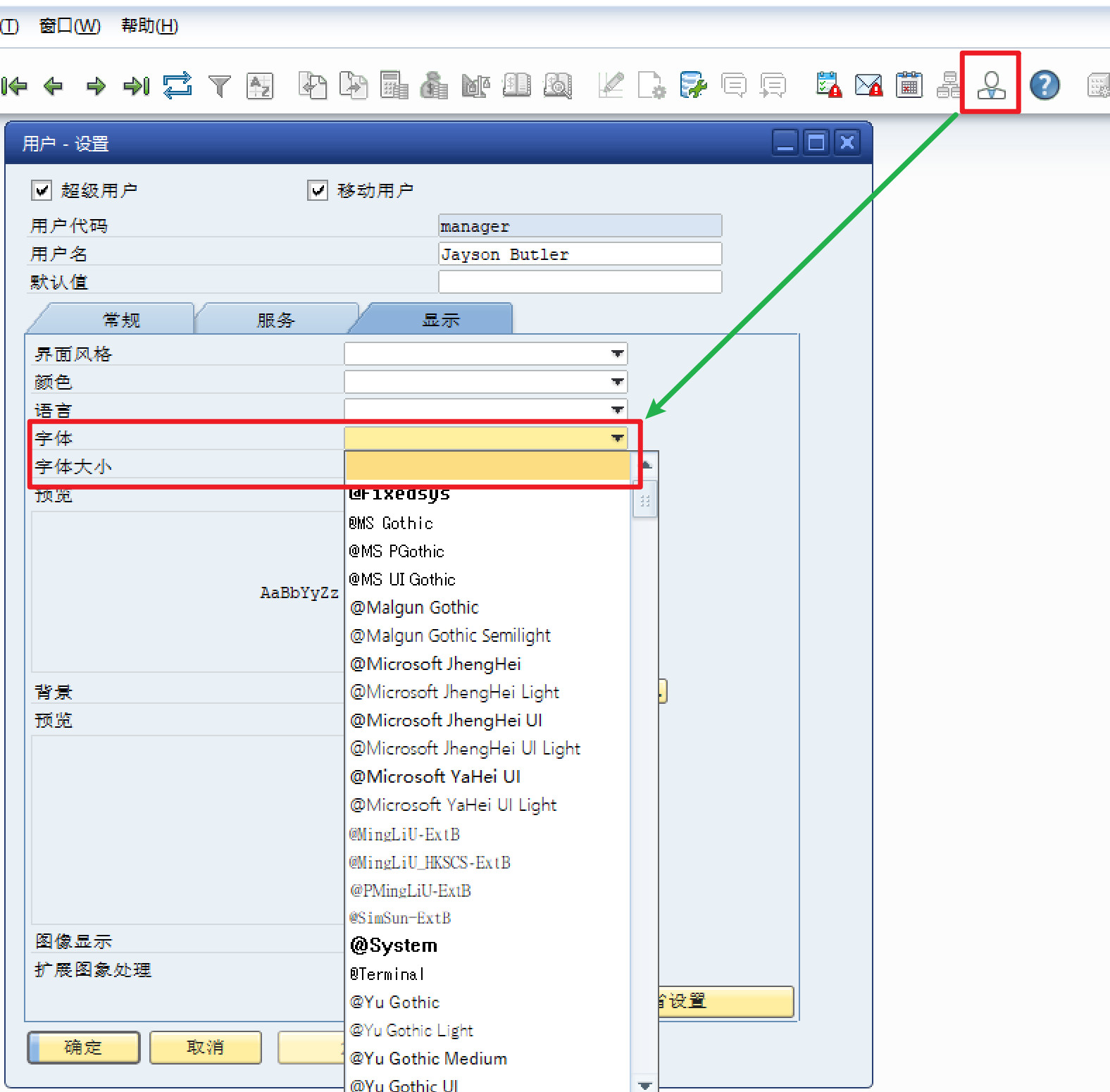
Task: Open the volume and weight scale icon
Action: pos(475,85)
